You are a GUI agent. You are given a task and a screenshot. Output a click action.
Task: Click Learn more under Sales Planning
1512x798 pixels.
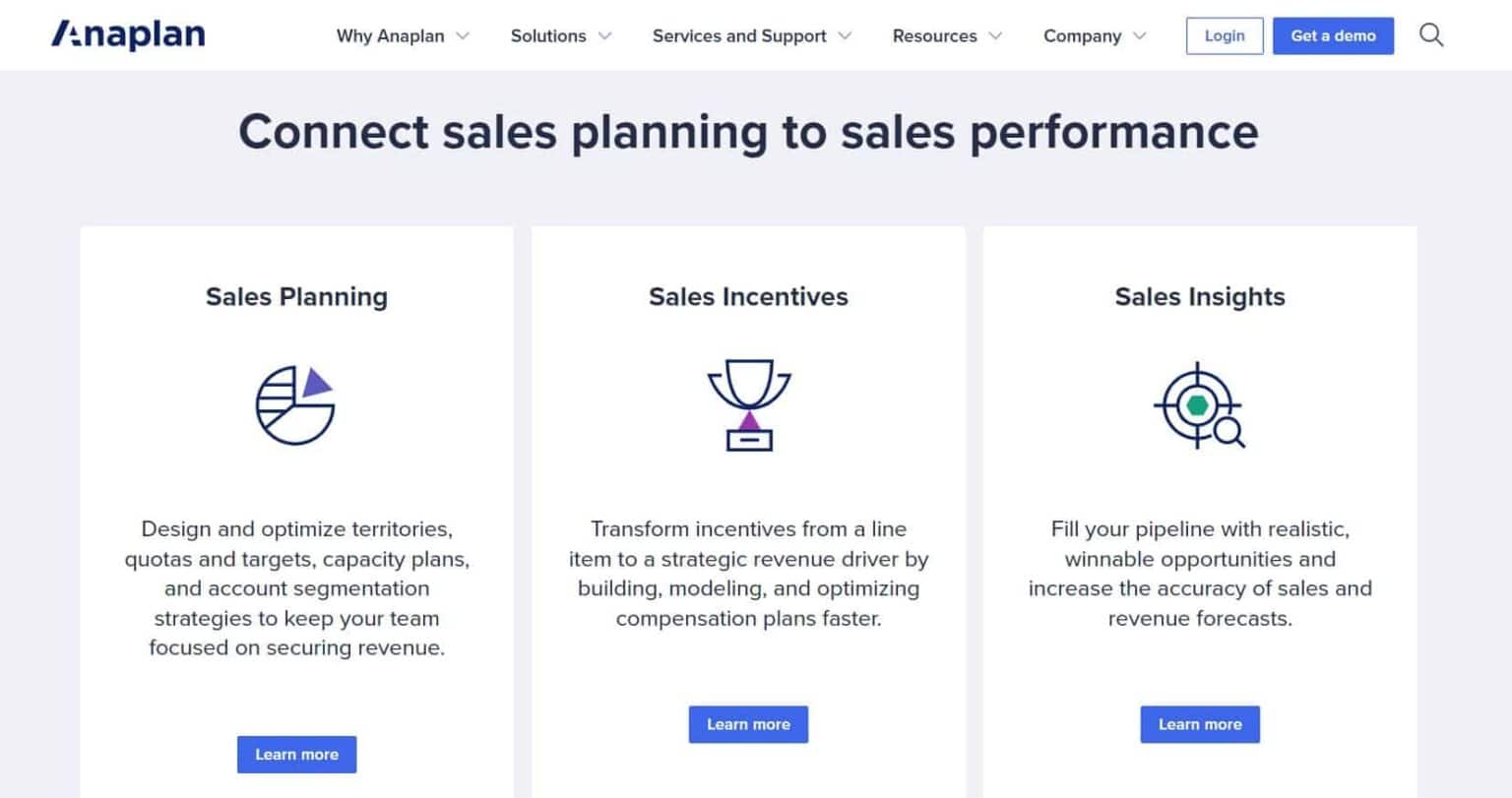coord(295,754)
